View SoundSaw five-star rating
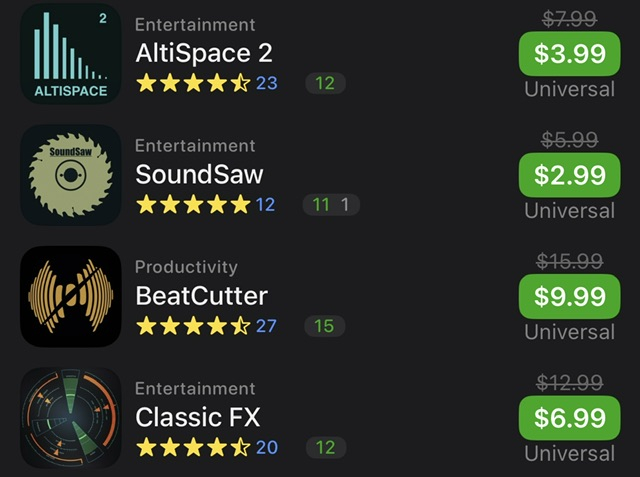The image size is (640, 477). [x=205, y=204]
